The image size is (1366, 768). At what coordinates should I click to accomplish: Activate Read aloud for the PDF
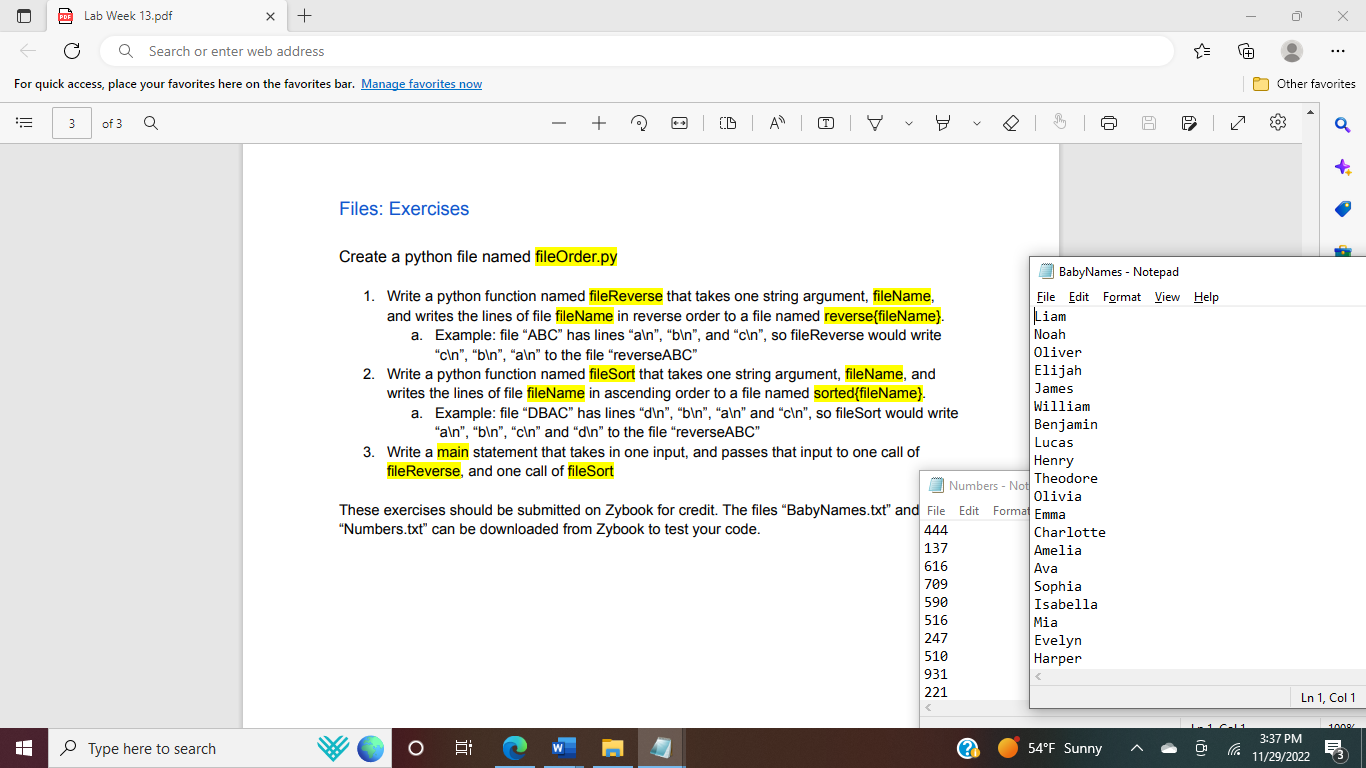[x=778, y=122]
